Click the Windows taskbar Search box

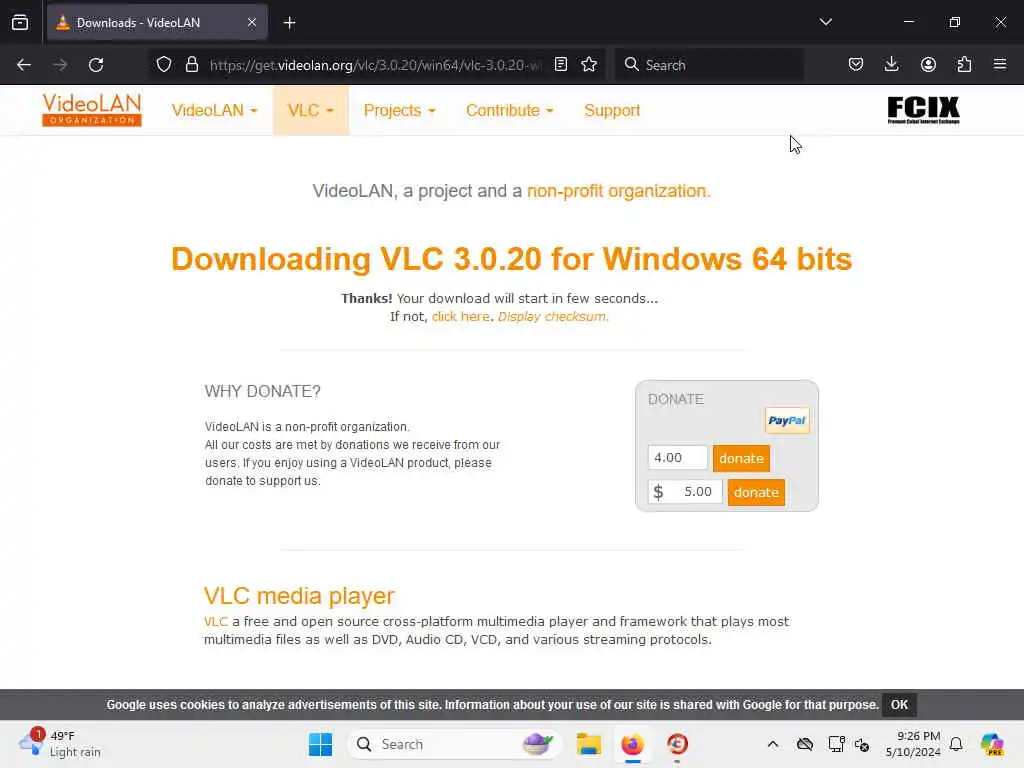click(455, 744)
